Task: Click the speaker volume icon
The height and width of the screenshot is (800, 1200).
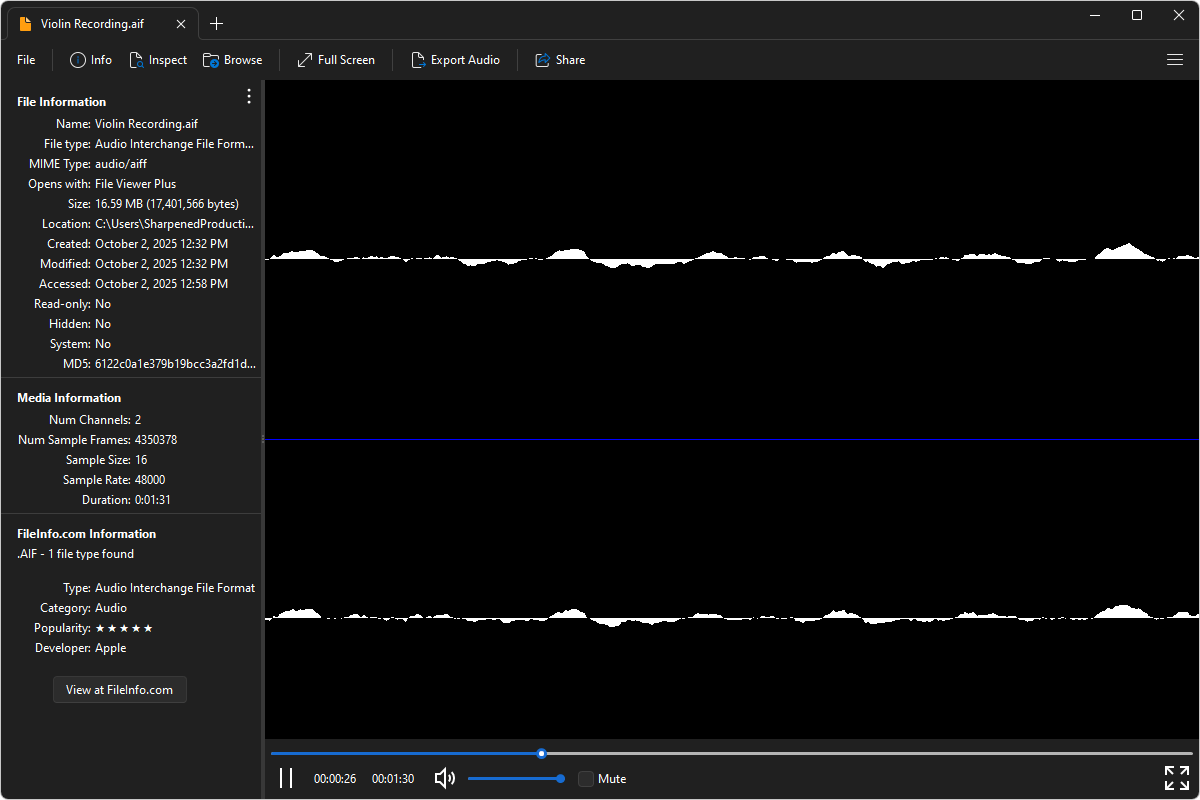Action: 445,778
